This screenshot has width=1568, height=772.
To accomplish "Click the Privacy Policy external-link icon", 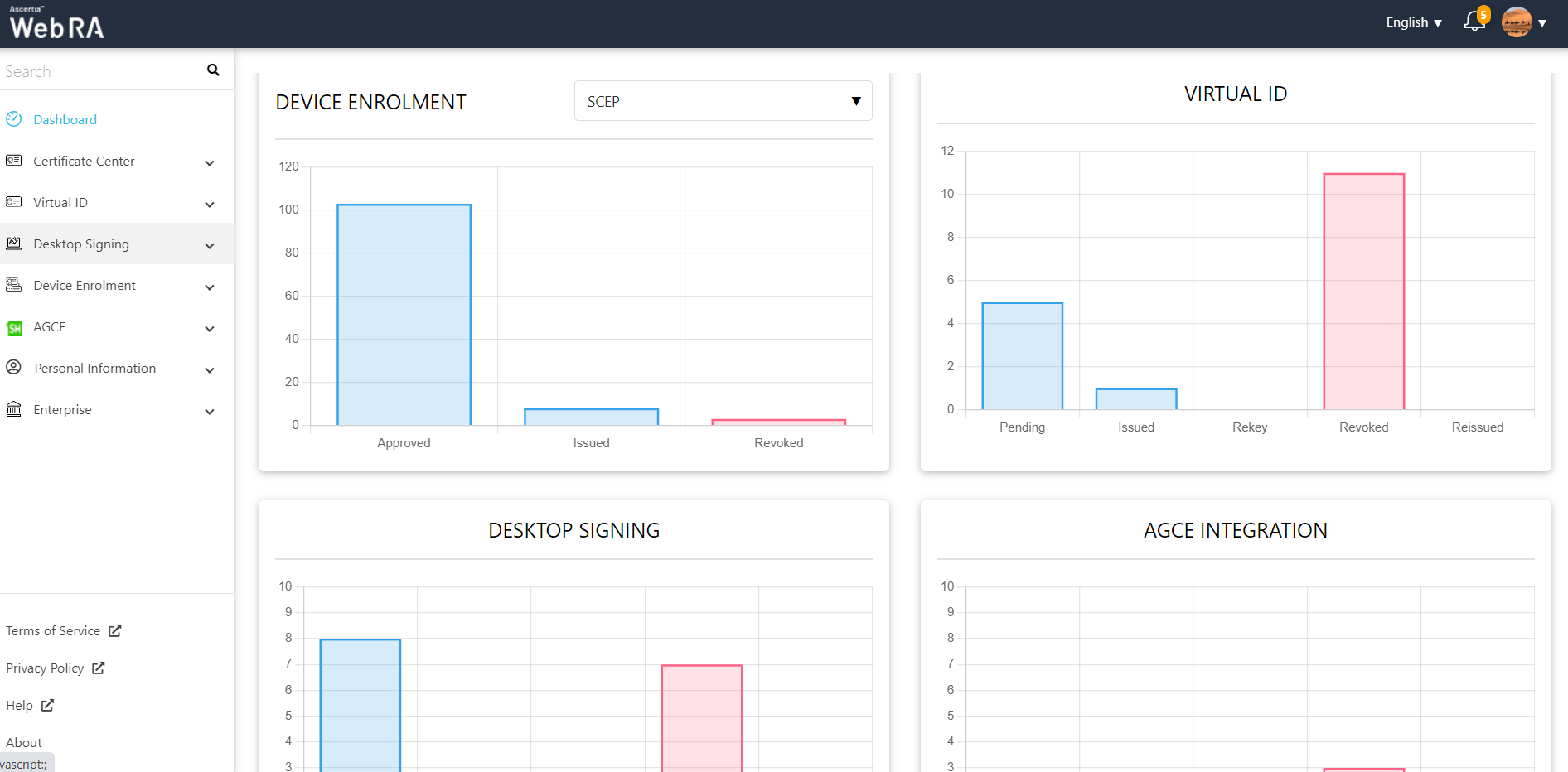I will 99,668.
